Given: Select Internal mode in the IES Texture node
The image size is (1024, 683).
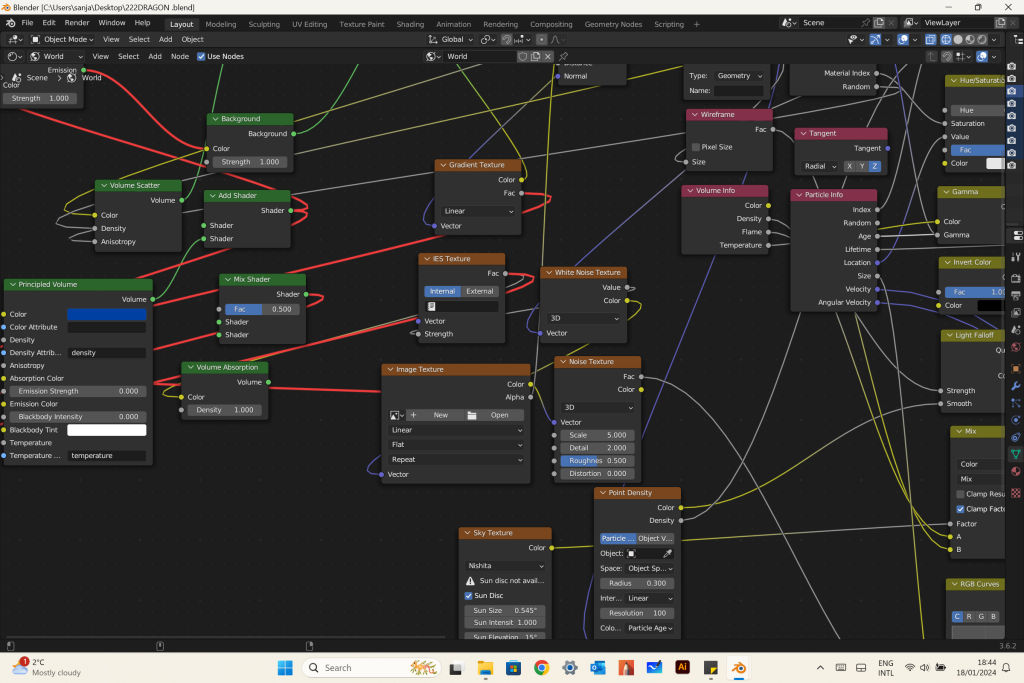Looking at the screenshot, I should coord(442,291).
